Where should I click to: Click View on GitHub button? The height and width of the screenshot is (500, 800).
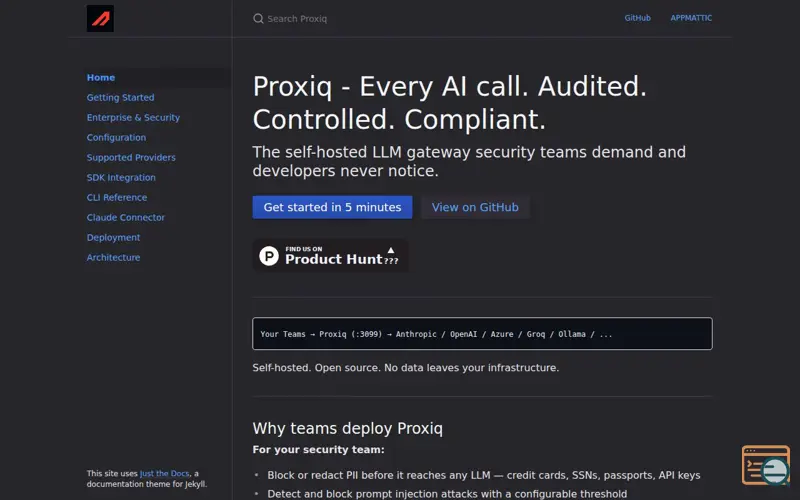[x=475, y=207]
